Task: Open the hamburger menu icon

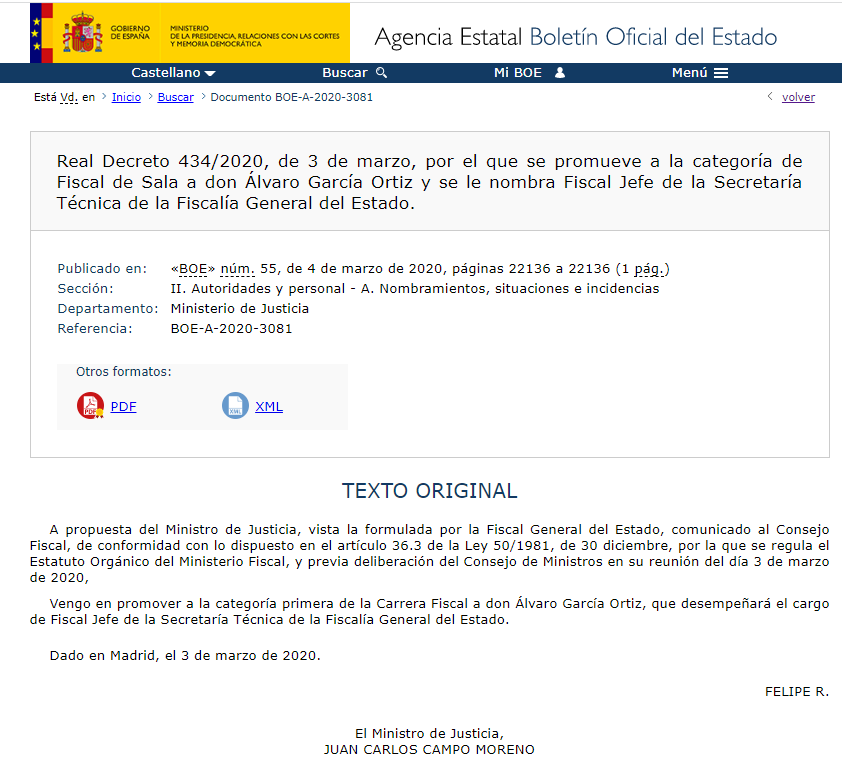Action: click(x=721, y=73)
